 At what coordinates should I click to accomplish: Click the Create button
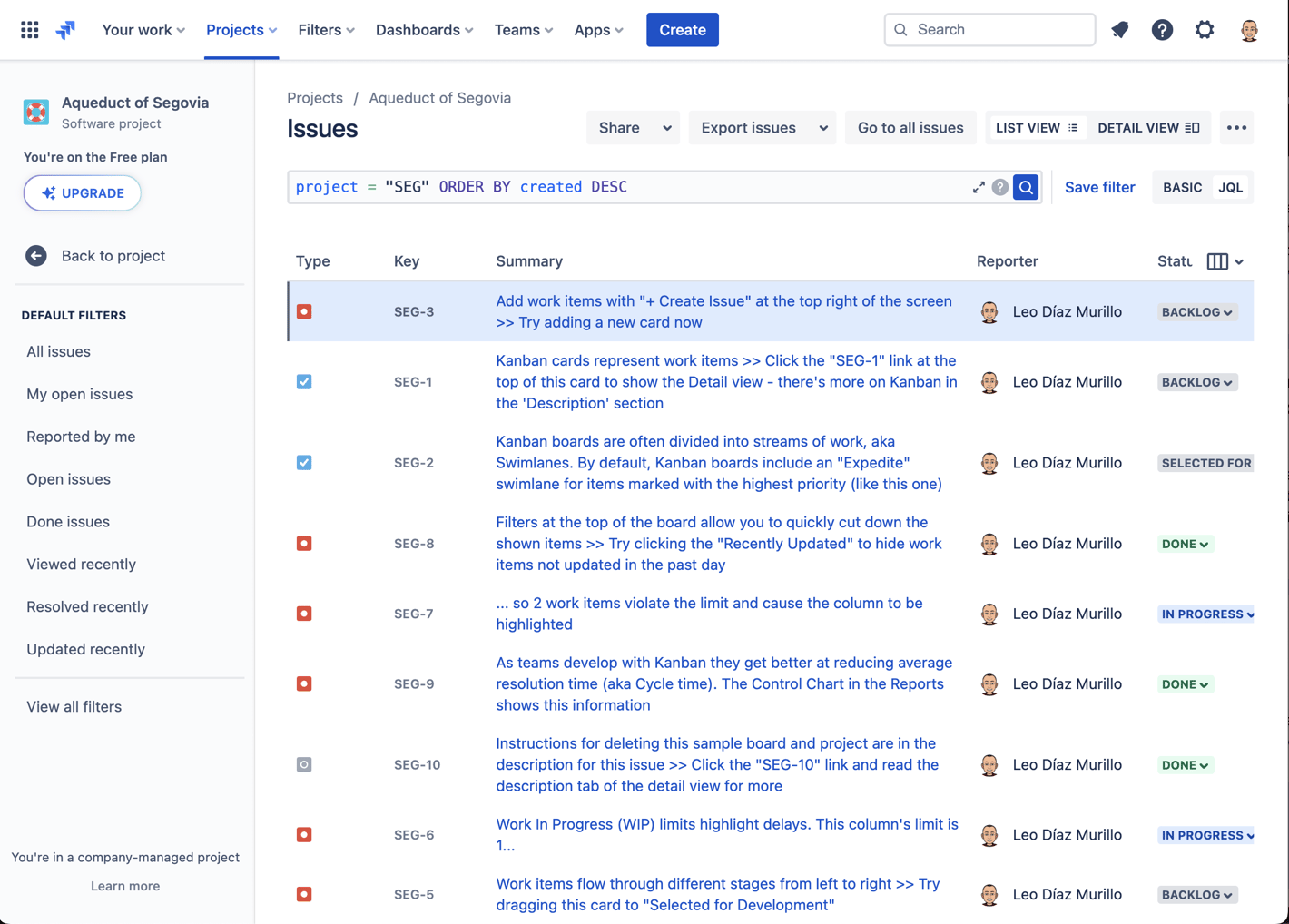(682, 29)
